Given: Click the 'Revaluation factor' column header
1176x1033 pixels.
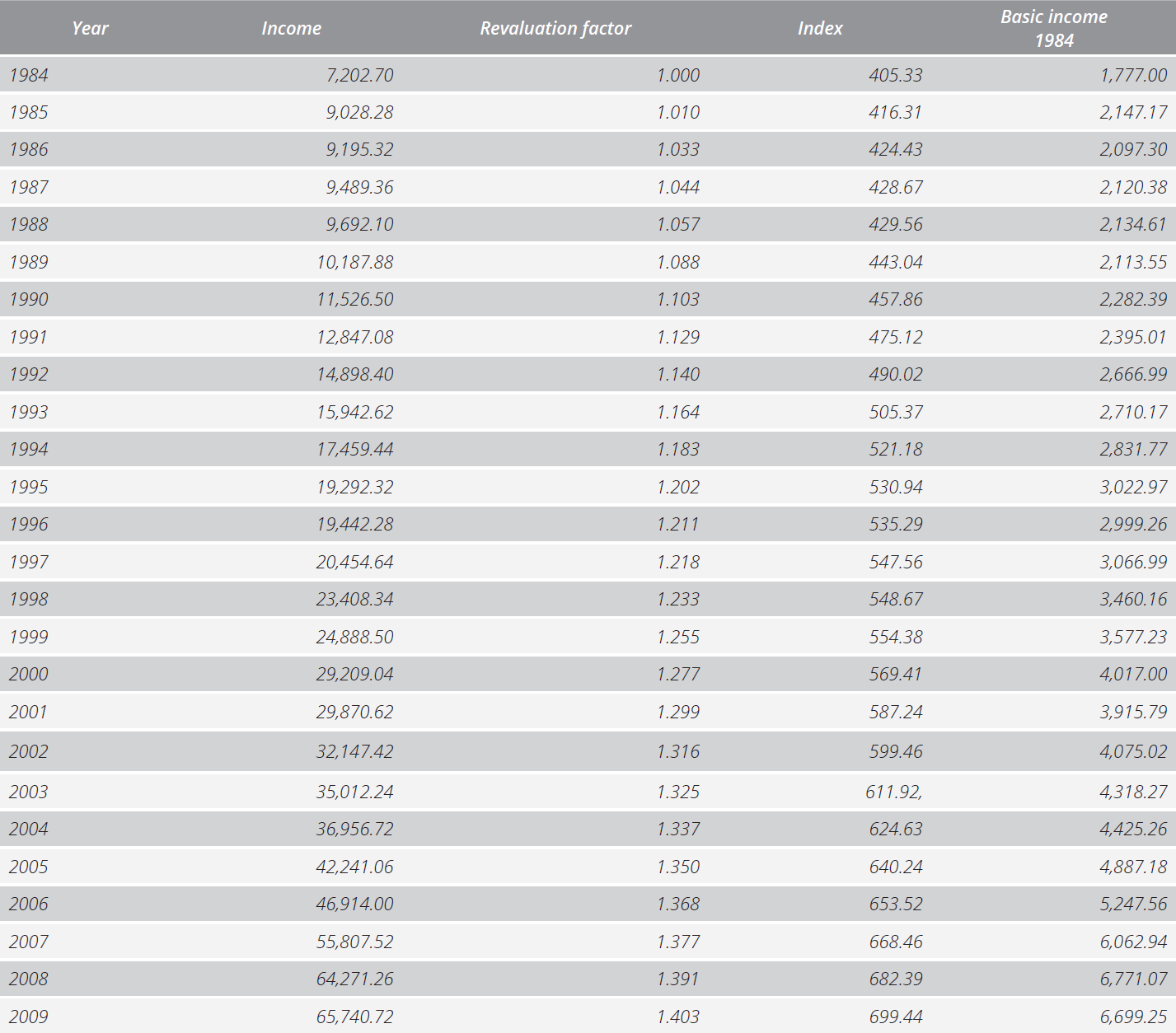Looking at the screenshot, I should (x=555, y=28).
